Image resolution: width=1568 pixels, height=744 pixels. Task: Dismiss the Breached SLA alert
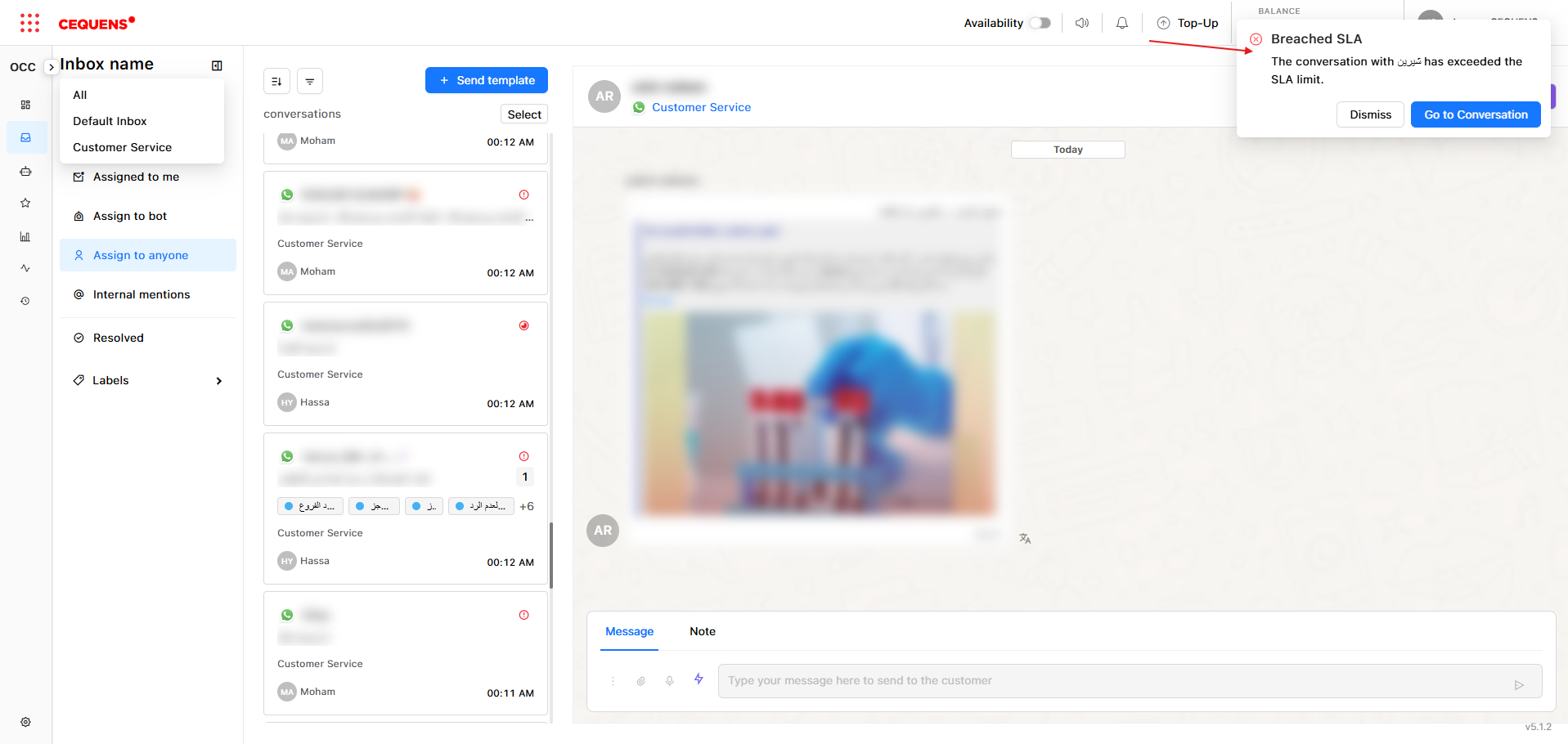1370,114
